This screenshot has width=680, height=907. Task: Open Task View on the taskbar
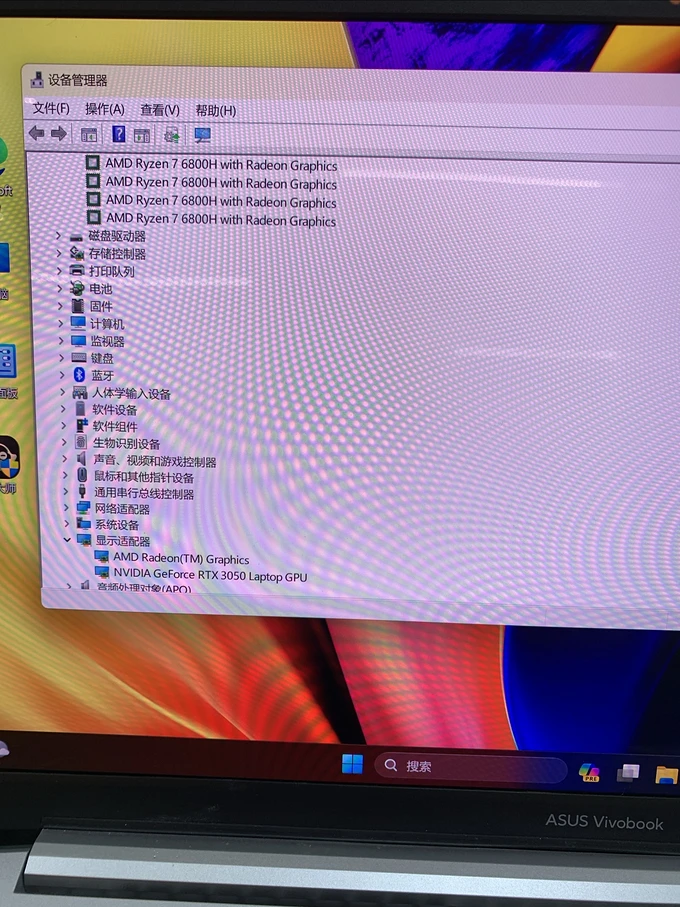click(628, 773)
